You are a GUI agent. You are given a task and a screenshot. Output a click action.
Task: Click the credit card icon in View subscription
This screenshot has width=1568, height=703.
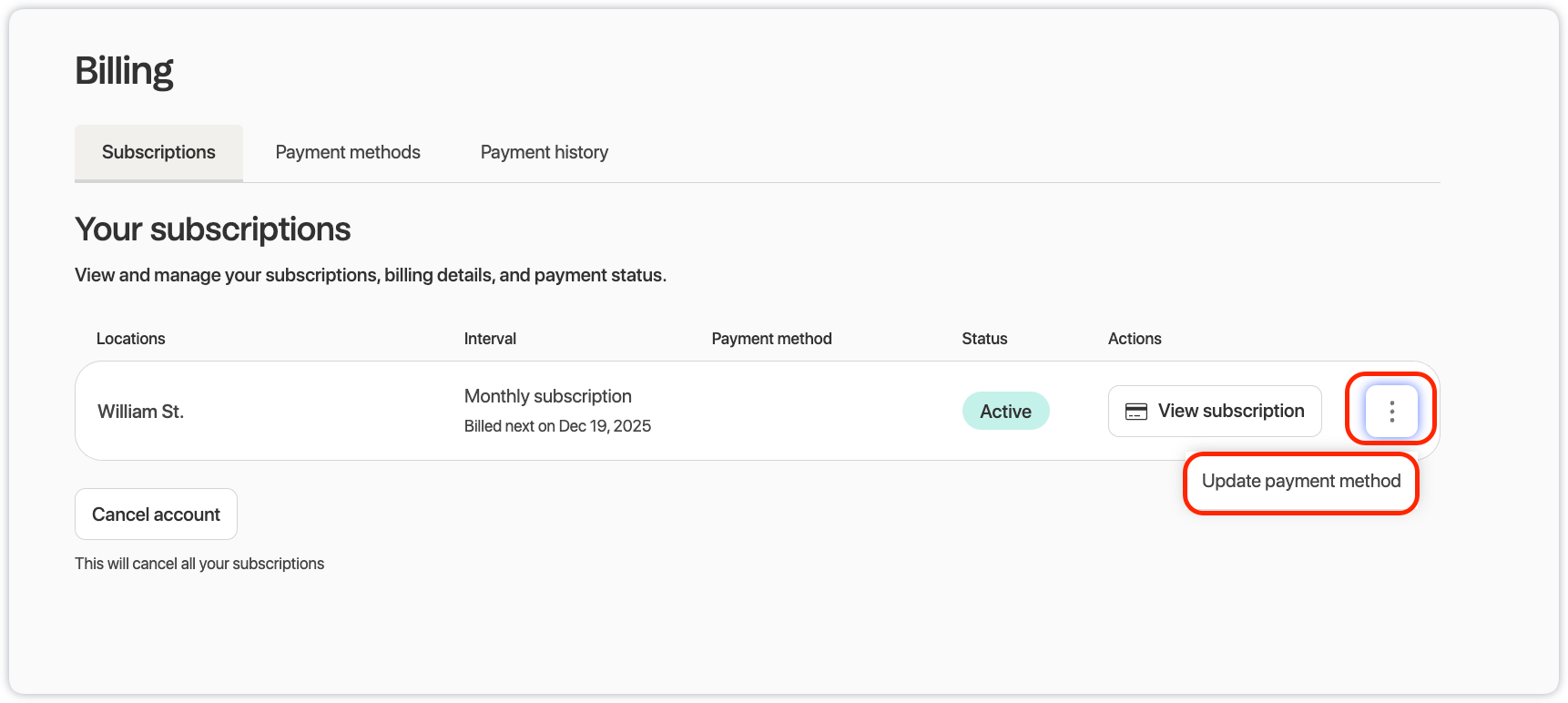coord(1135,412)
